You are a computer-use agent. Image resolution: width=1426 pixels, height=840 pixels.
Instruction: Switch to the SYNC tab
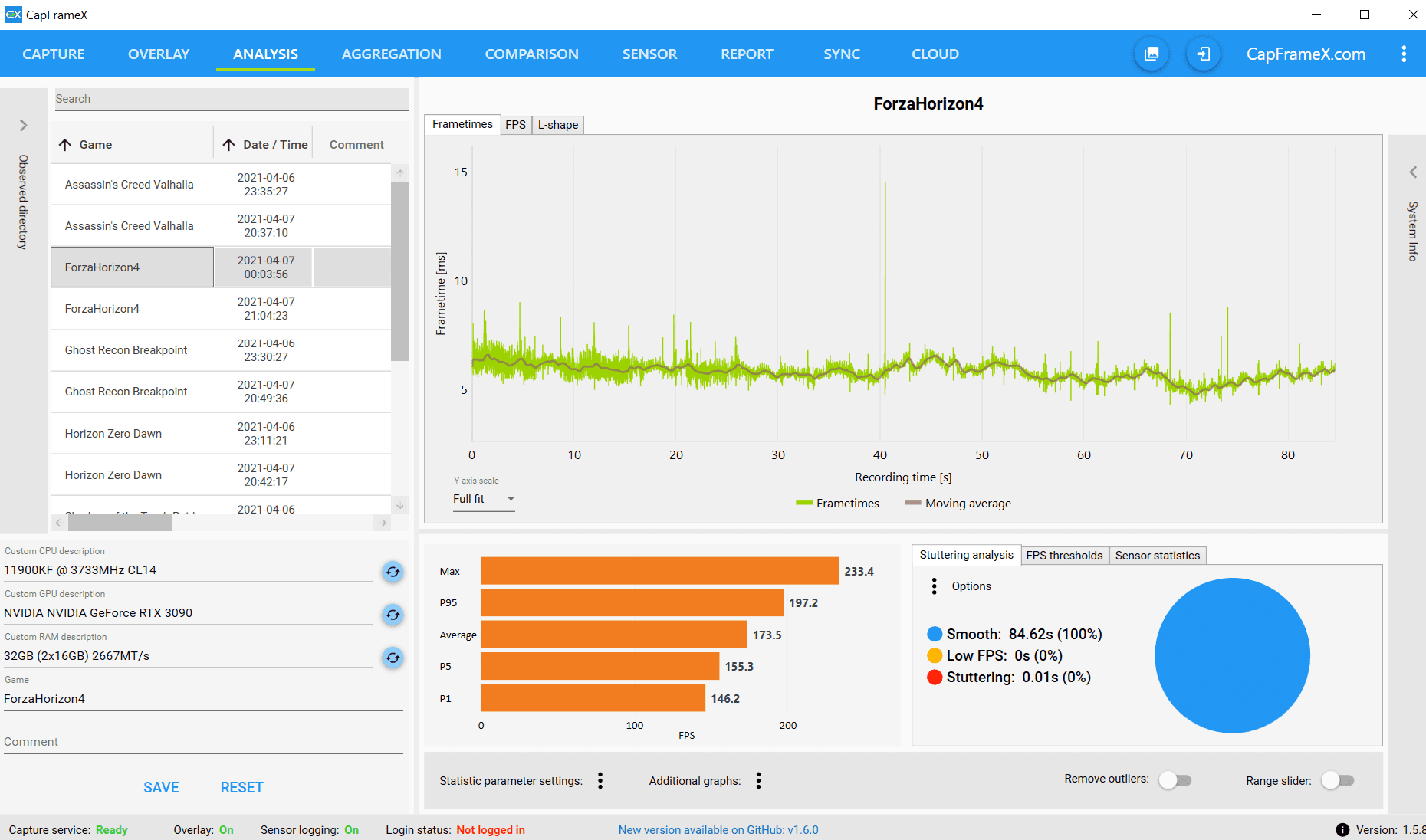[842, 54]
